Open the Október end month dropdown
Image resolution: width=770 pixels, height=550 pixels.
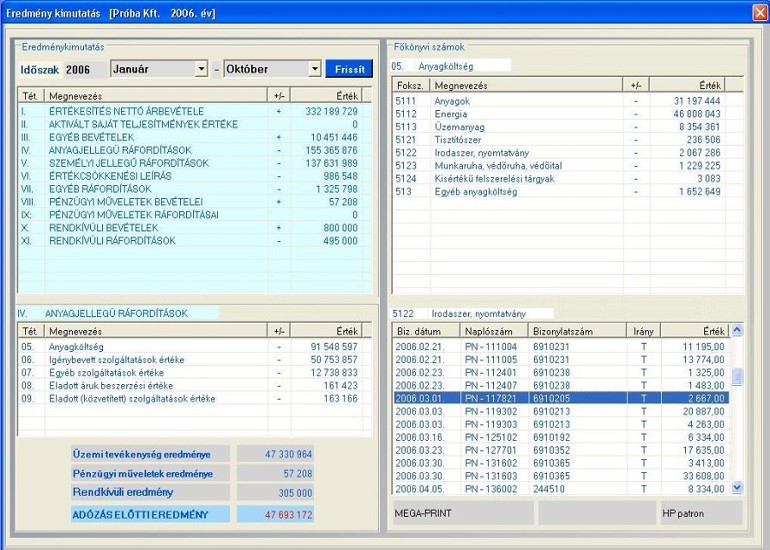315,69
